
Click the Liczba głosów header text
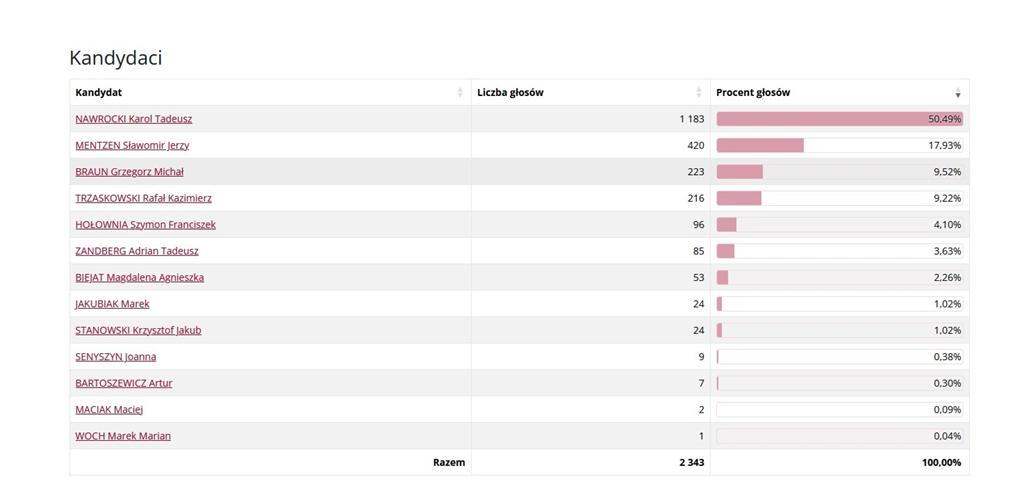pyautogui.click(x=510, y=93)
